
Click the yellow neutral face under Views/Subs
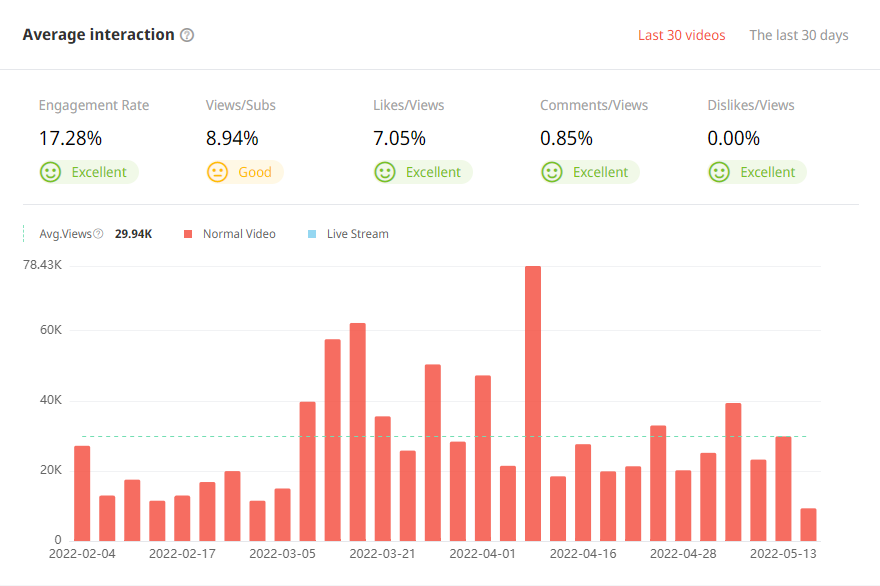(217, 172)
